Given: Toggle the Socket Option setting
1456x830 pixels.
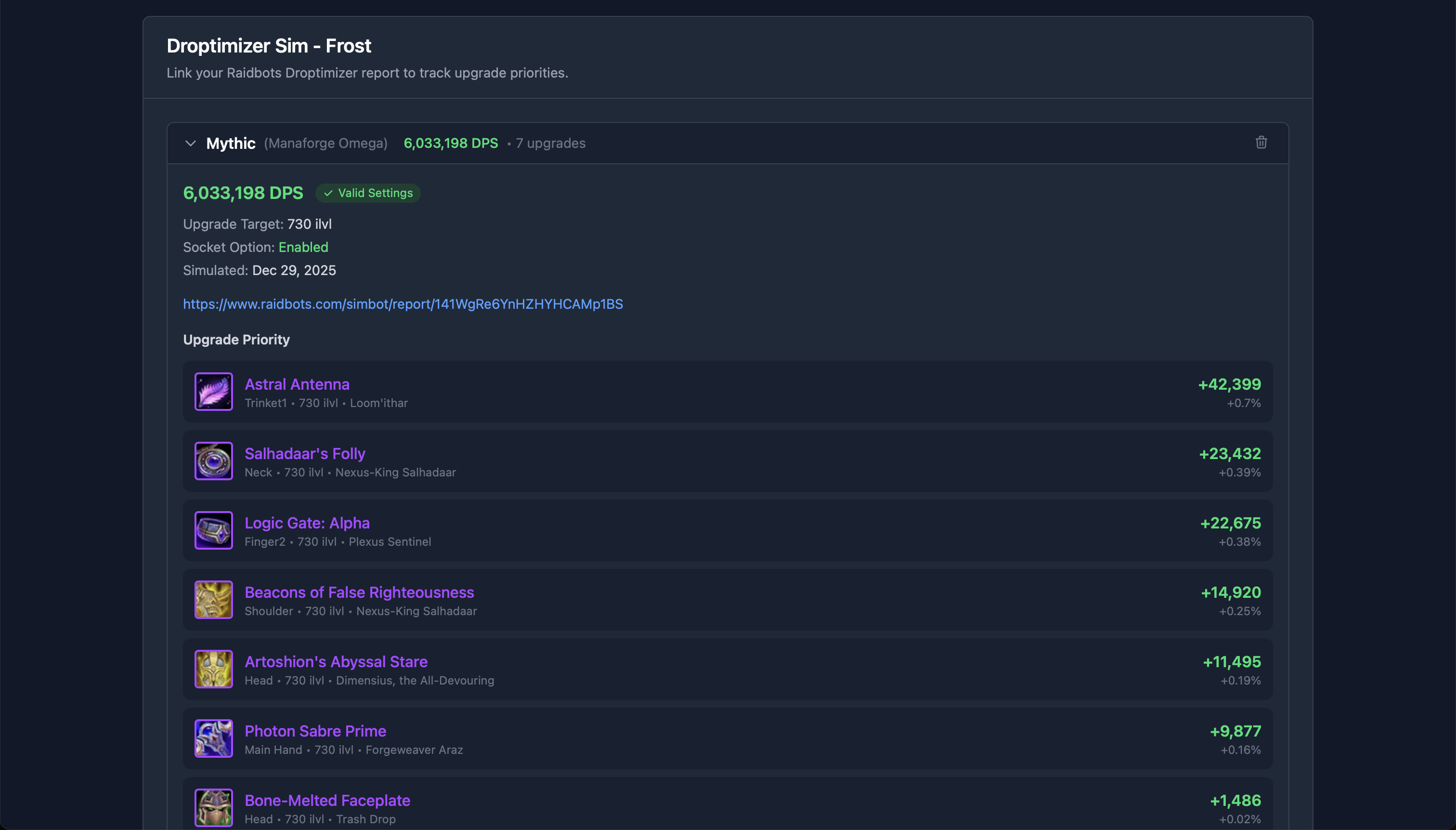Looking at the screenshot, I should [x=303, y=247].
